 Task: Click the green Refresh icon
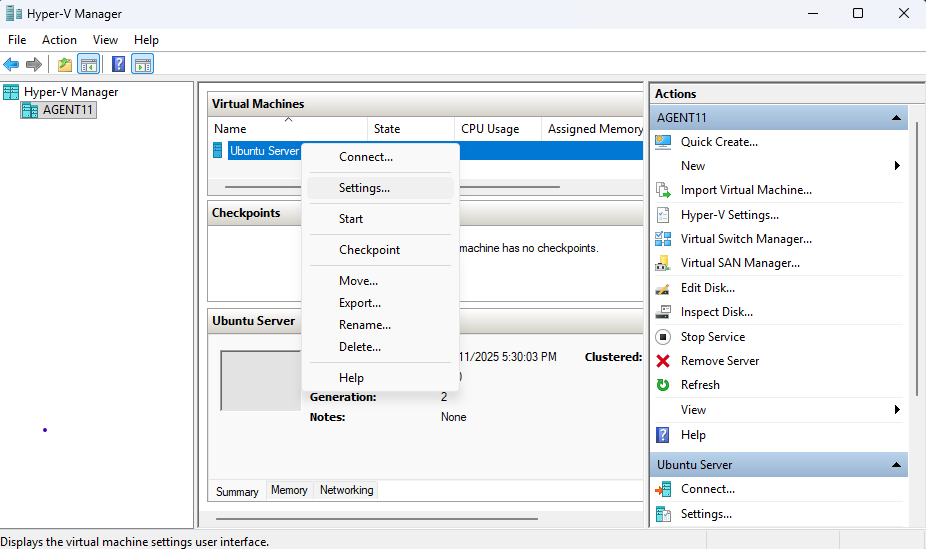click(663, 385)
